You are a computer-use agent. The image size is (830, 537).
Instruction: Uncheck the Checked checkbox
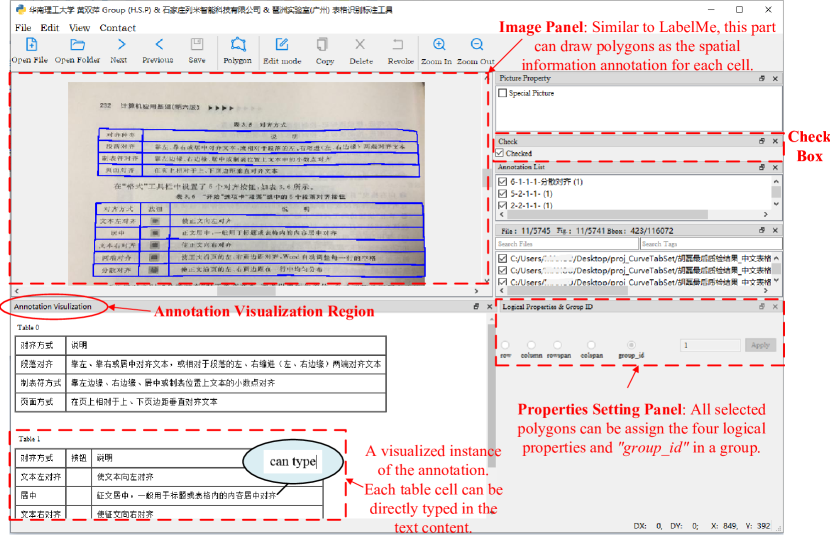(500, 153)
